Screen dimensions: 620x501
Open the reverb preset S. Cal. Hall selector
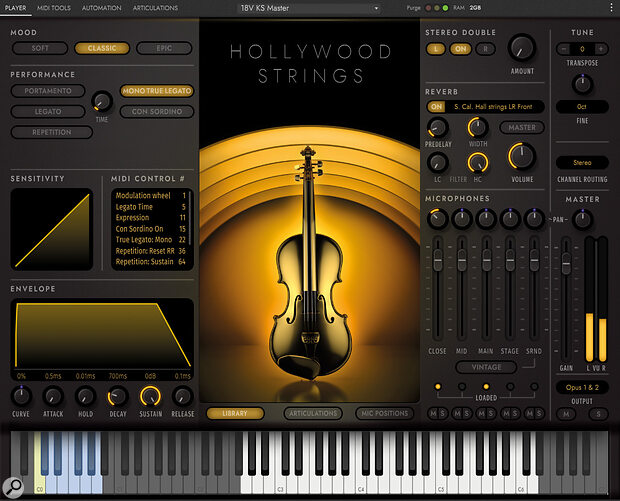[493, 107]
